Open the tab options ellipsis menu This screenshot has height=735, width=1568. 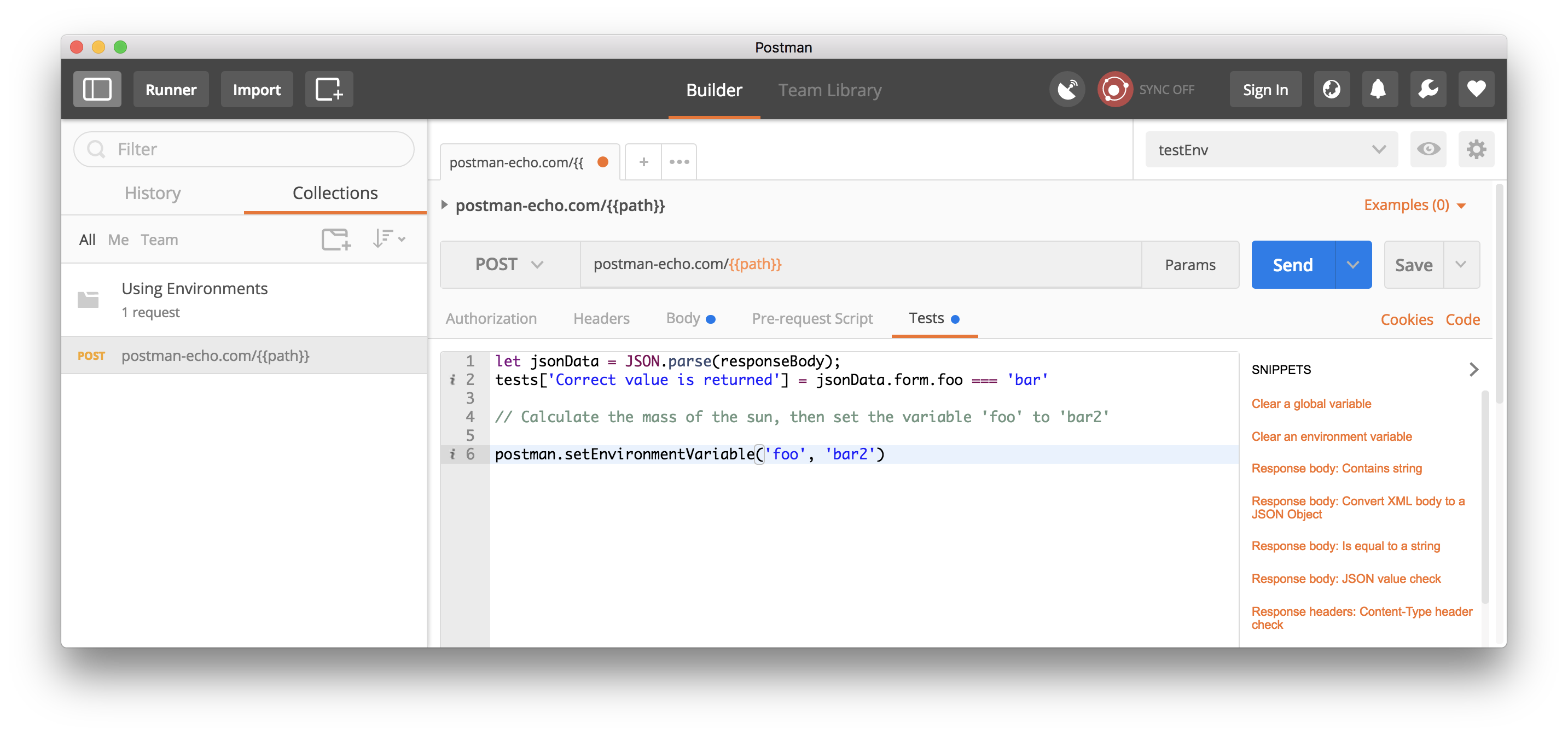click(679, 162)
